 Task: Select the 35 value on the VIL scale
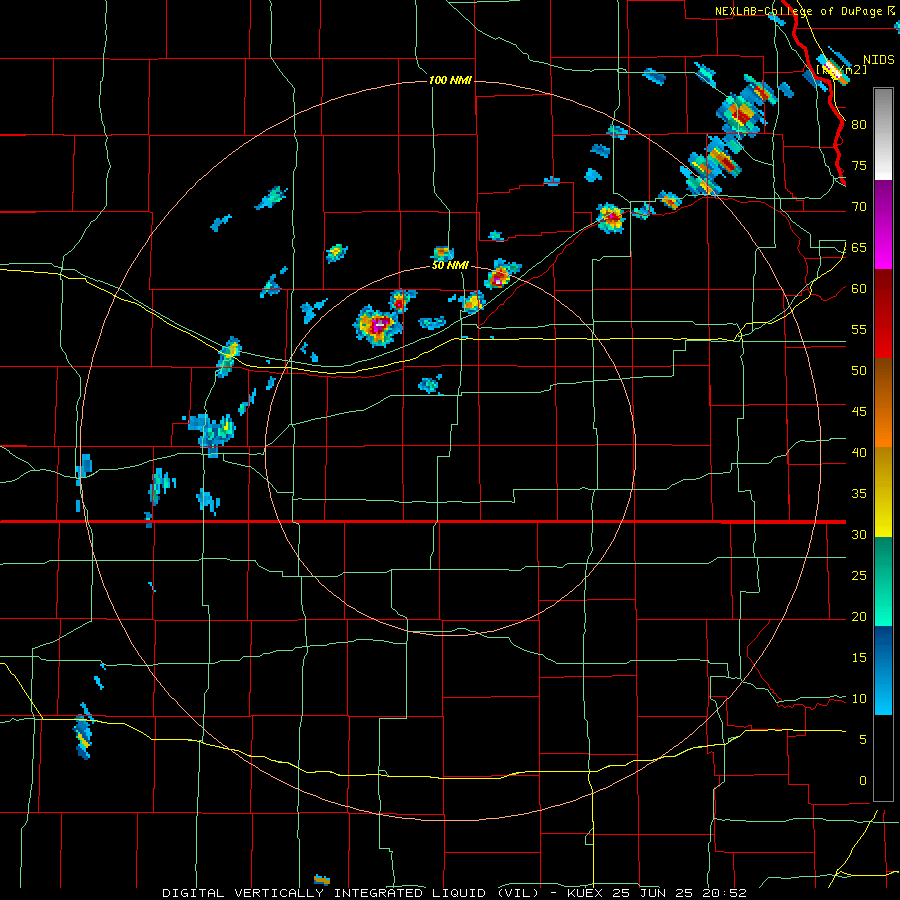(x=859, y=494)
